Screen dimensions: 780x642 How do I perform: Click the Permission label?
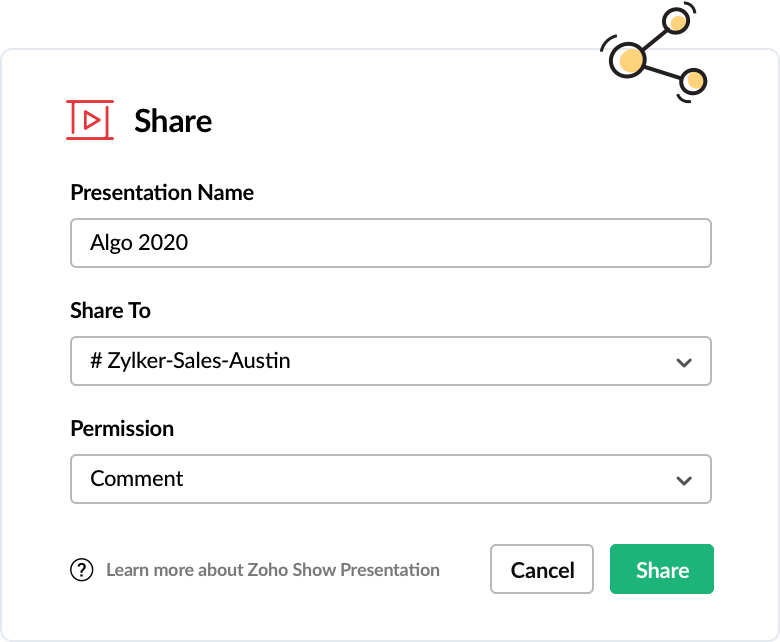point(122,428)
